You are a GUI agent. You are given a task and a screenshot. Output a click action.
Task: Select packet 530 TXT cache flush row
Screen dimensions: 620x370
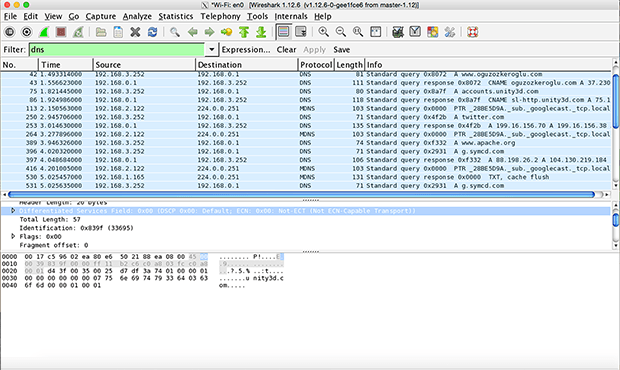[306, 177]
